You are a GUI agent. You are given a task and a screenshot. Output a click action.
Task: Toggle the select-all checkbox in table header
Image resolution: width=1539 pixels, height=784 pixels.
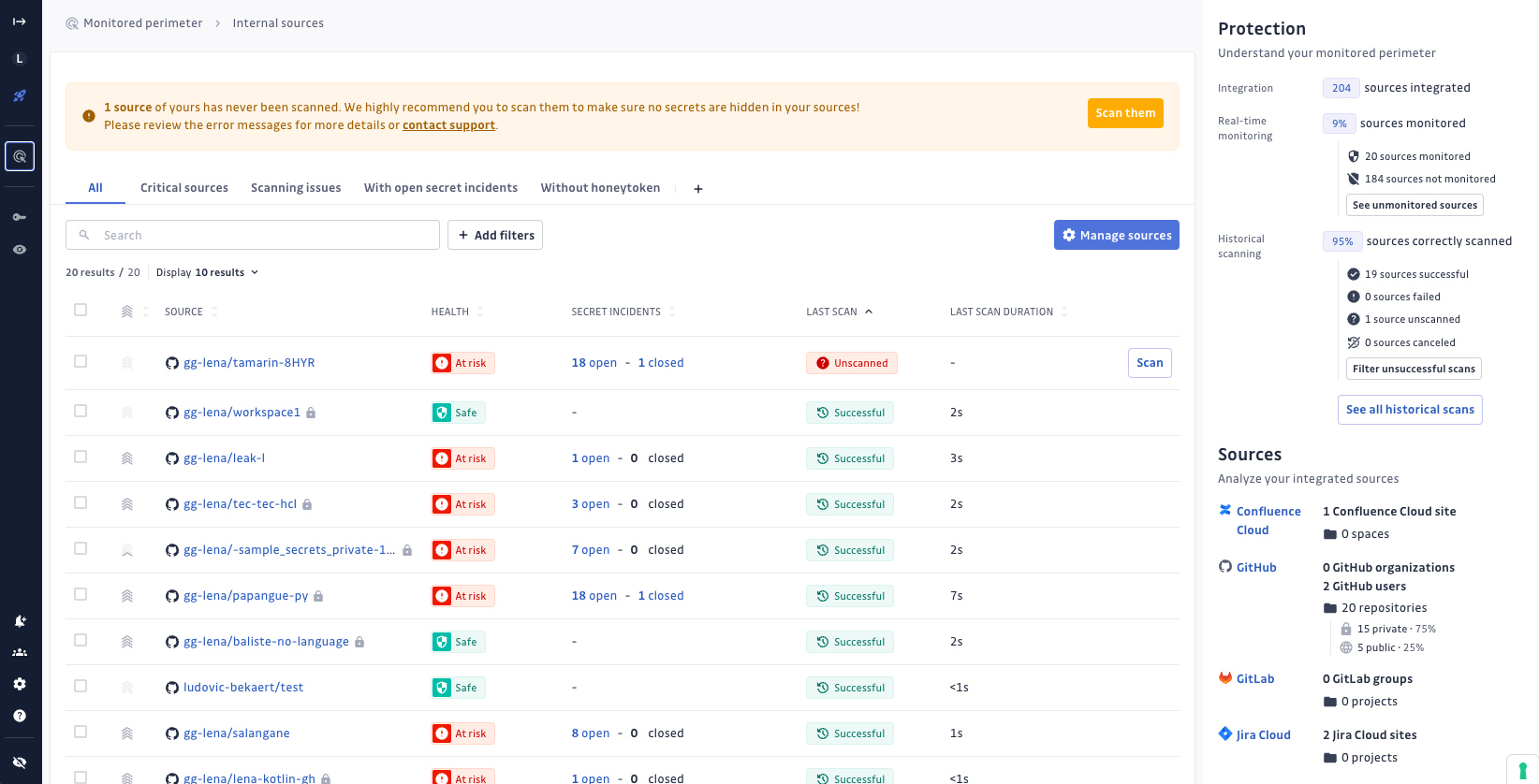point(81,310)
